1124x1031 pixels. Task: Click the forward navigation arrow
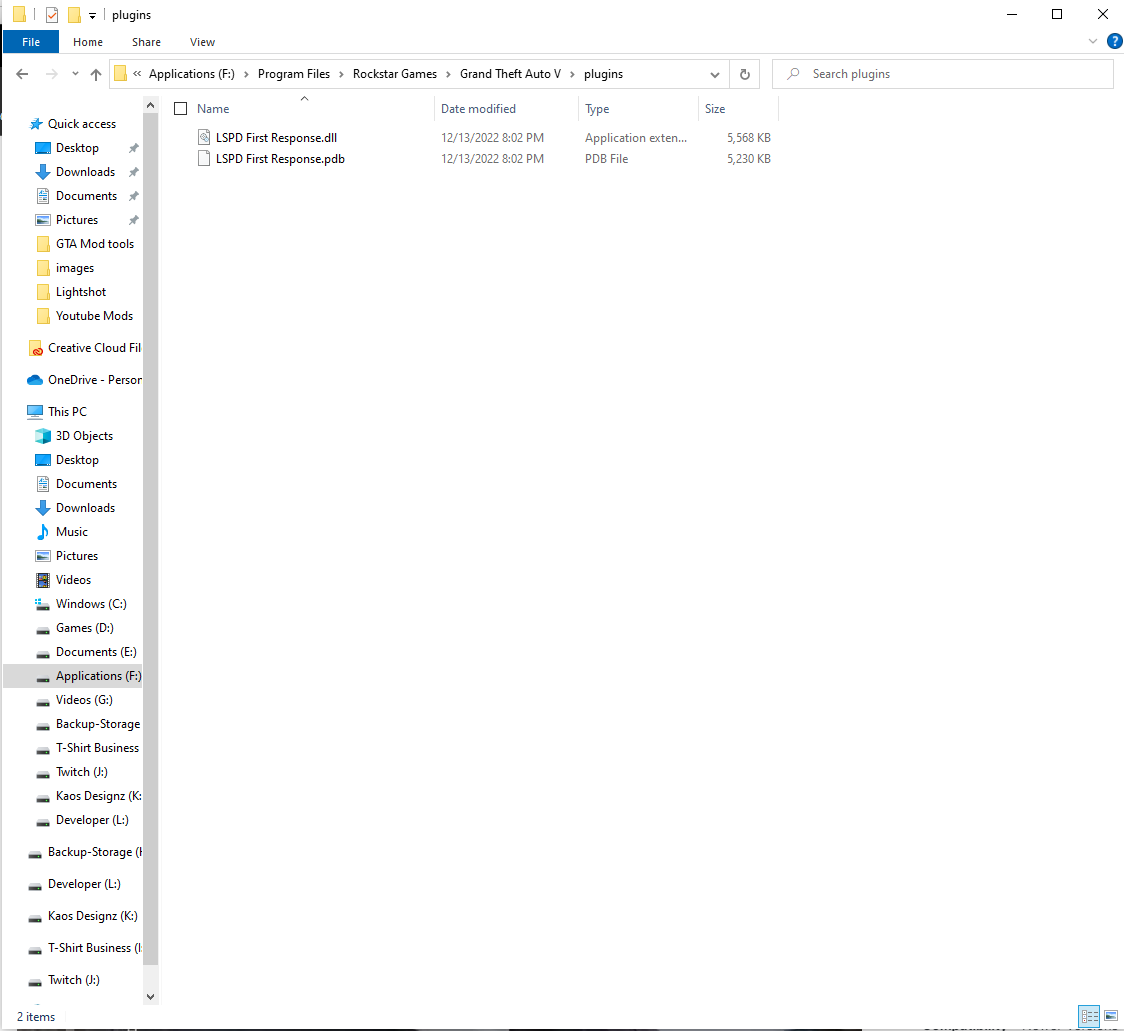pos(52,74)
